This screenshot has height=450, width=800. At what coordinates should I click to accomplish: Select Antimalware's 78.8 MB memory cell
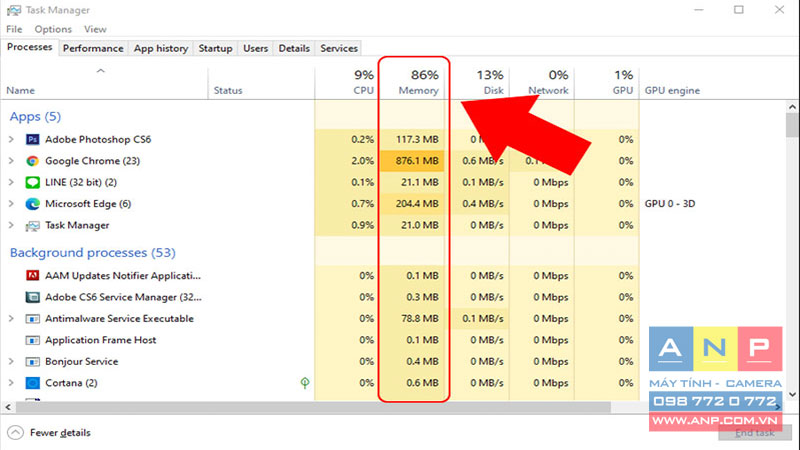click(x=412, y=318)
